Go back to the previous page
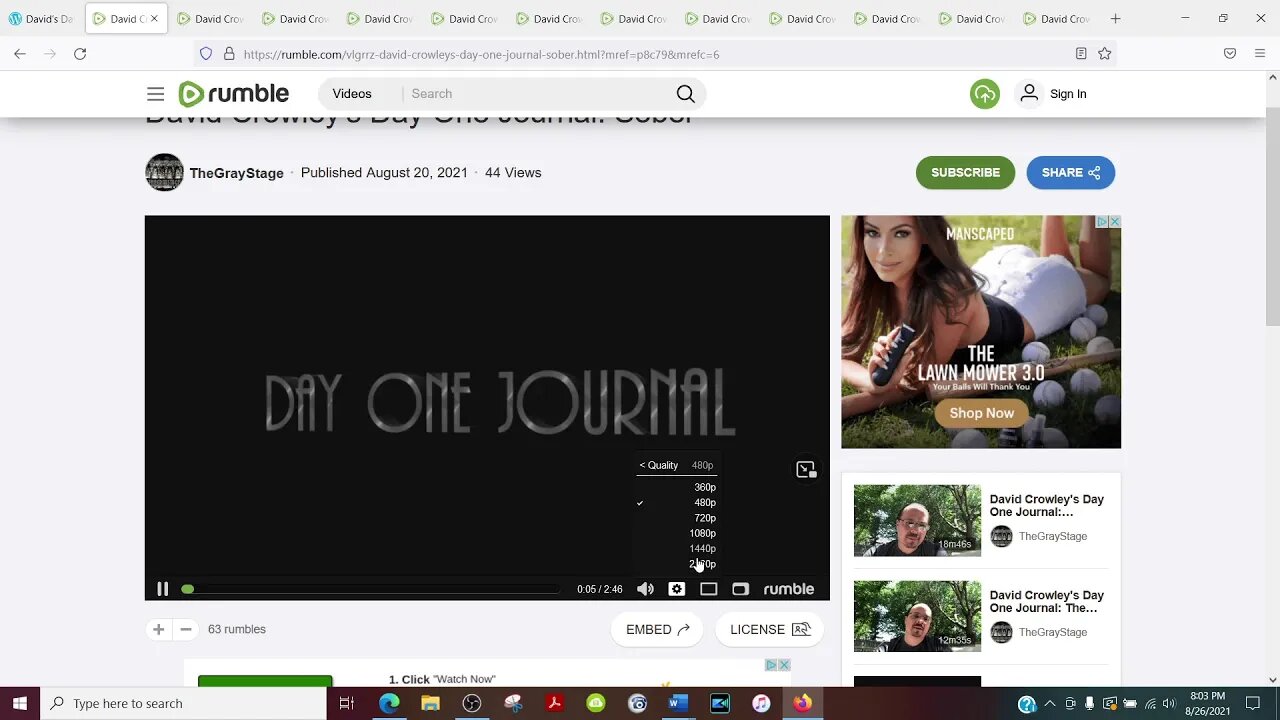This screenshot has height=720, width=1280. pyautogui.click(x=20, y=54)
